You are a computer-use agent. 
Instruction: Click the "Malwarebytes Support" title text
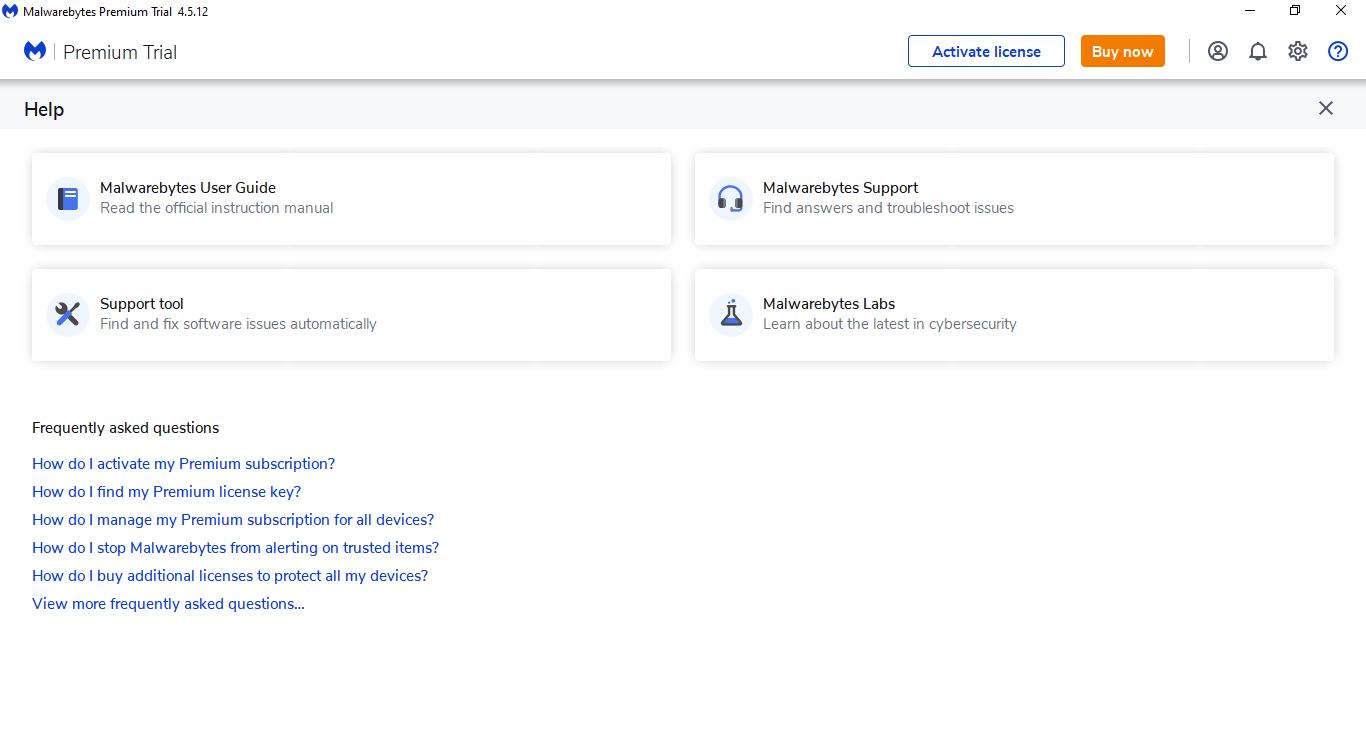click(x=841, y=187)
